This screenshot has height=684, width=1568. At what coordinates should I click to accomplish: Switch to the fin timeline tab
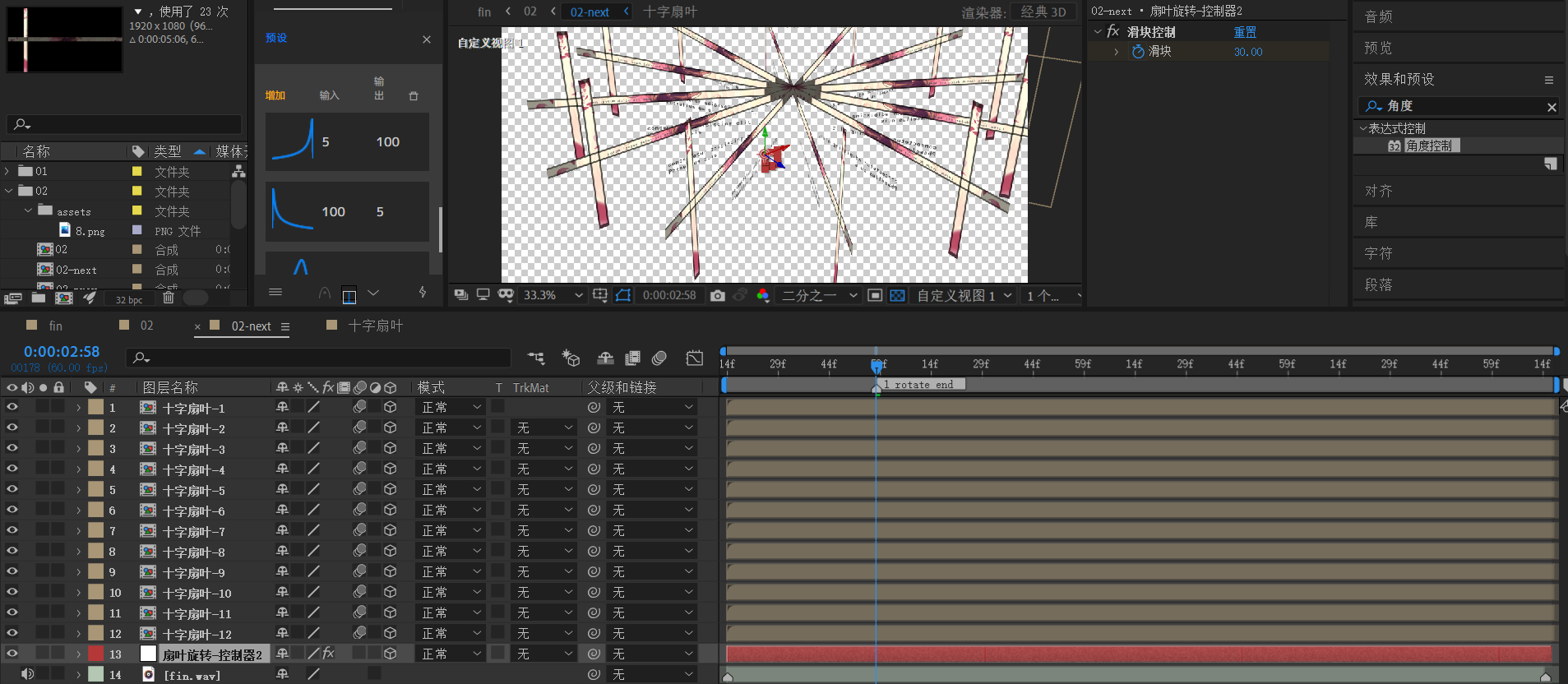[x=55, y=326]
